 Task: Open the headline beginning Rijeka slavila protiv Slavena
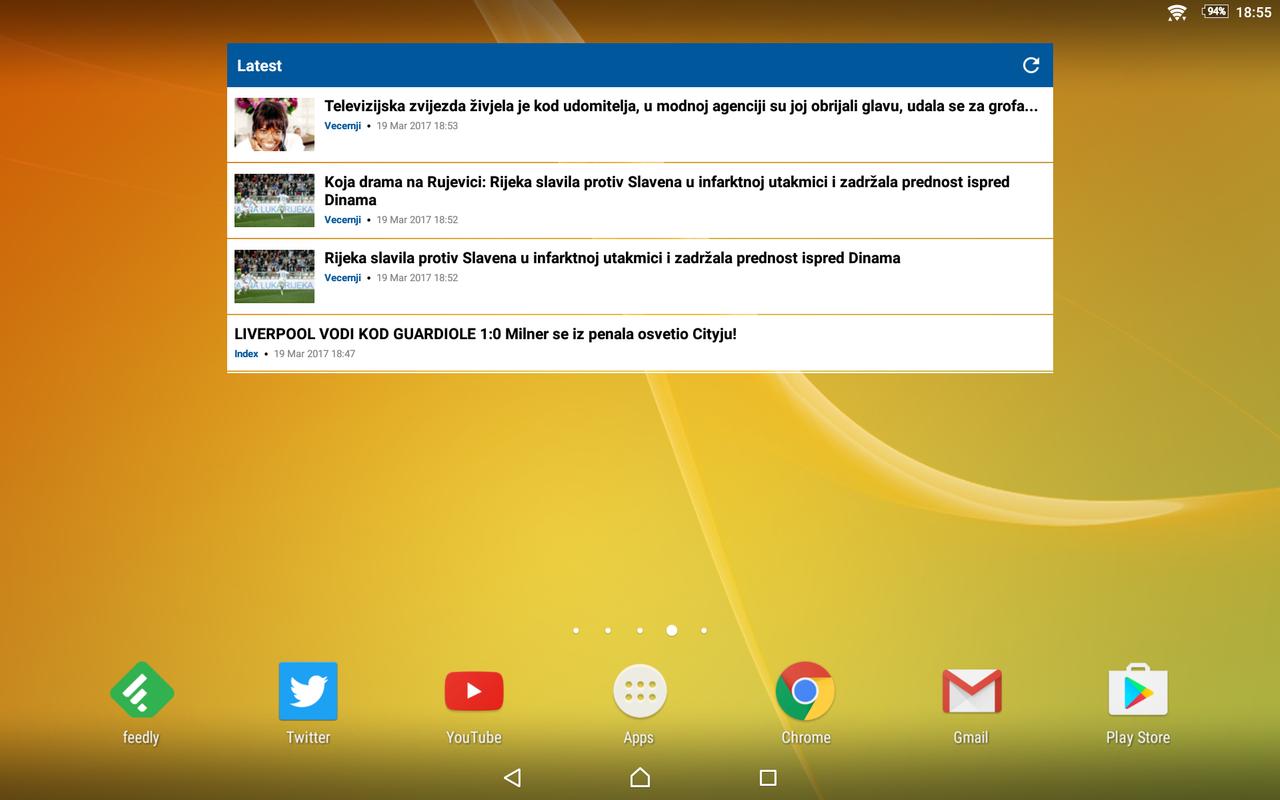612,258
